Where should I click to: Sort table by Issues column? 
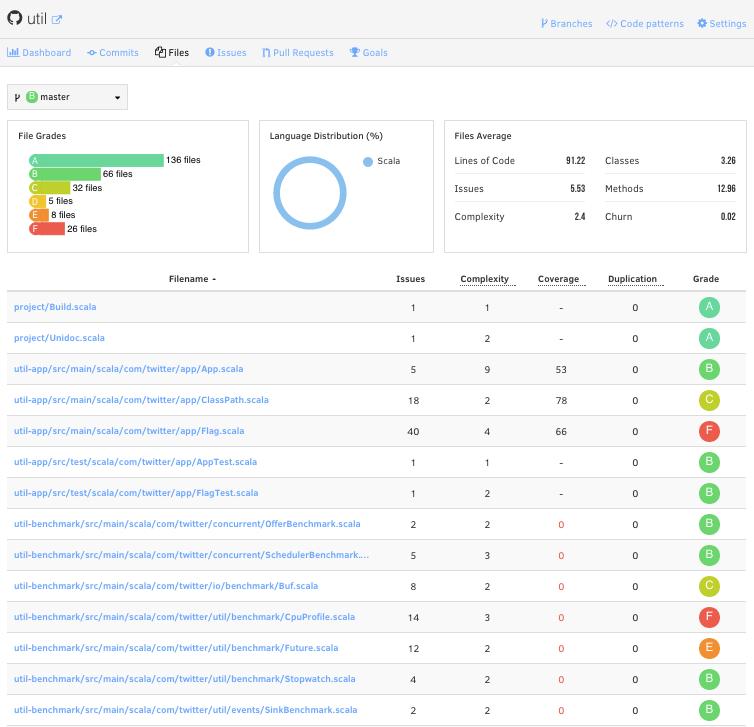(x=410, y=279)
